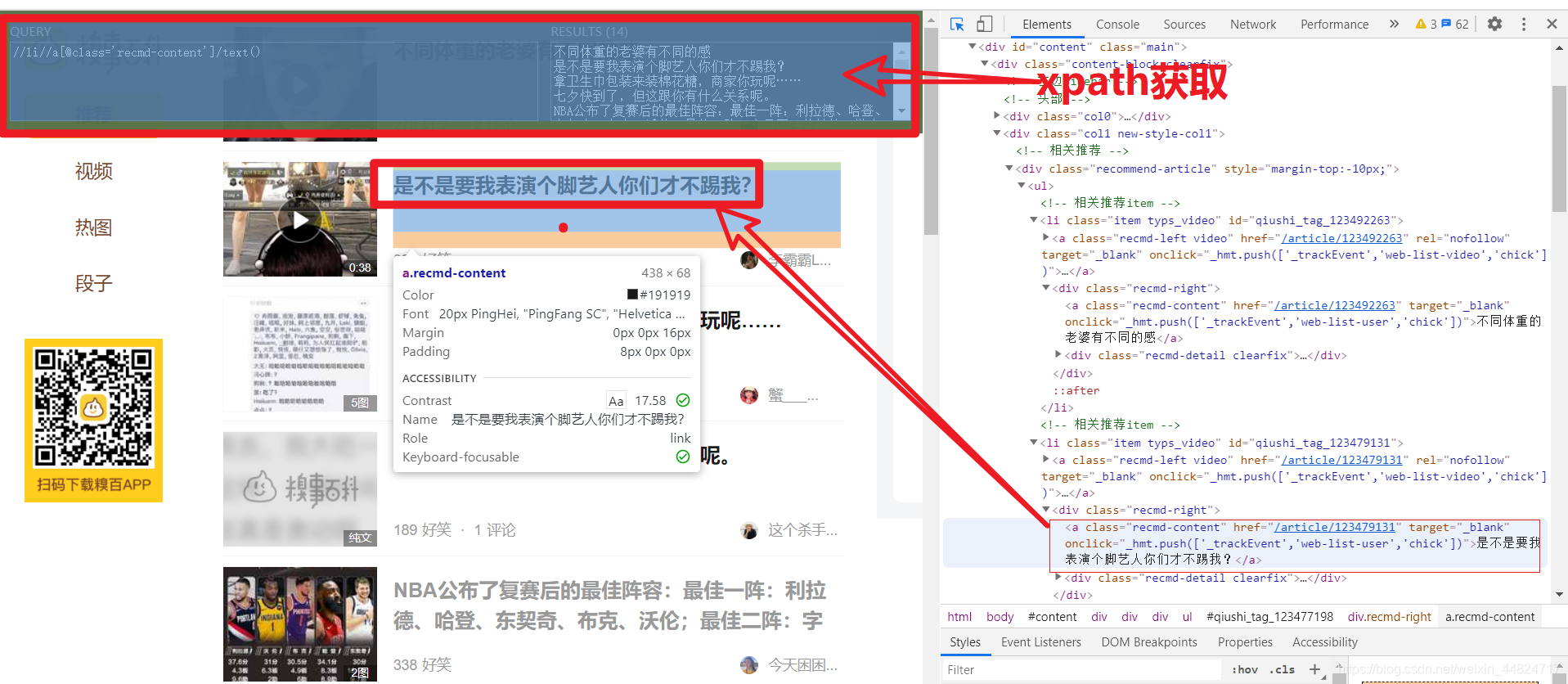Open the Event Listeners tab
Viewport: 1568px width, 684px height.
click(1040, 642)
